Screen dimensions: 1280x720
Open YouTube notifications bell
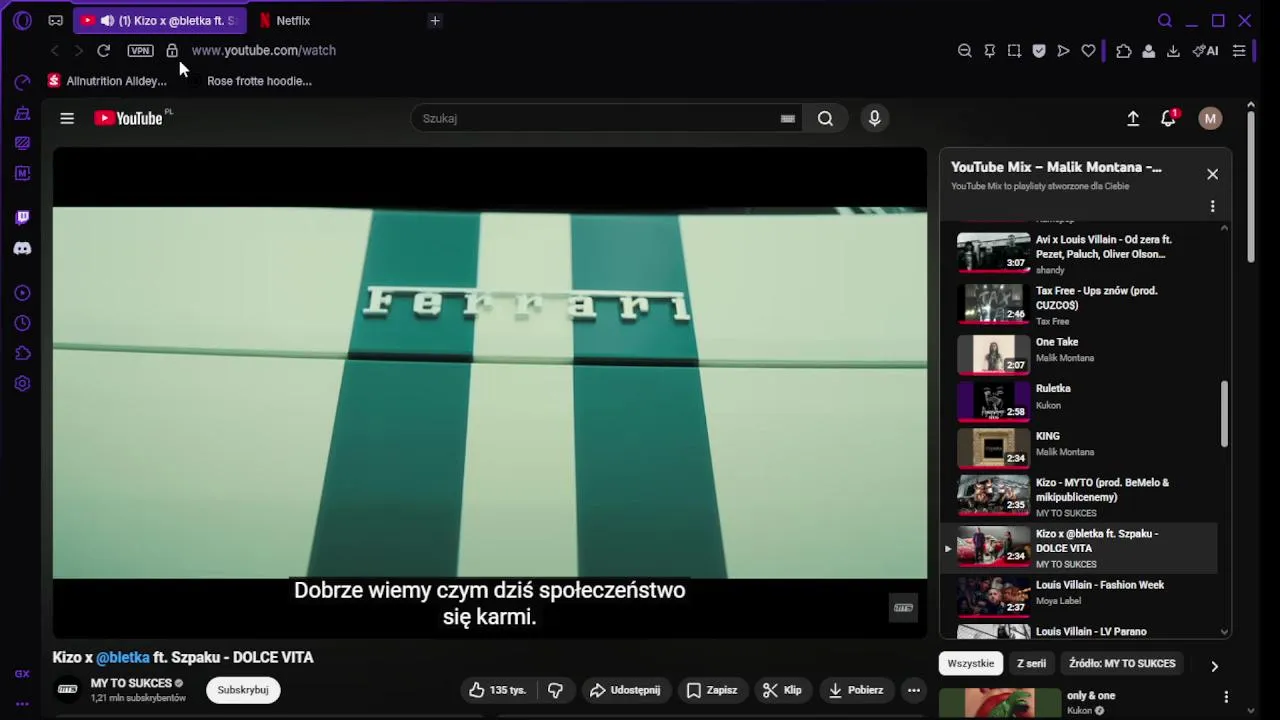point(1168,118)
